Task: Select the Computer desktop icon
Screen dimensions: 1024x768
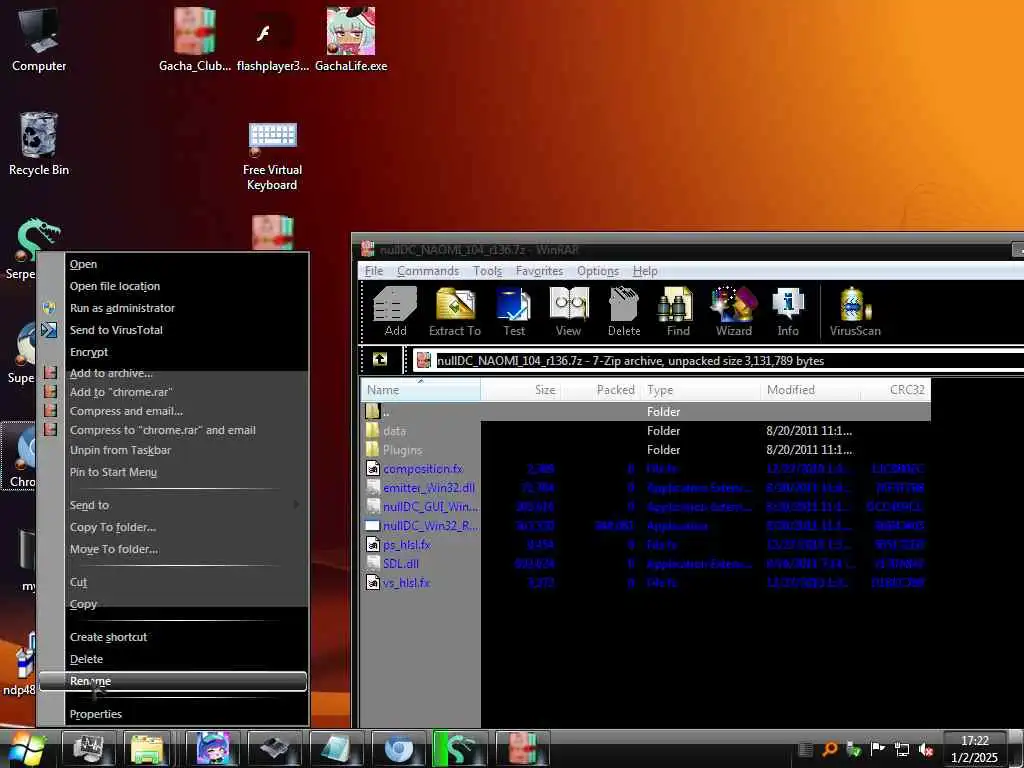Action: click(x=39, y=38)
